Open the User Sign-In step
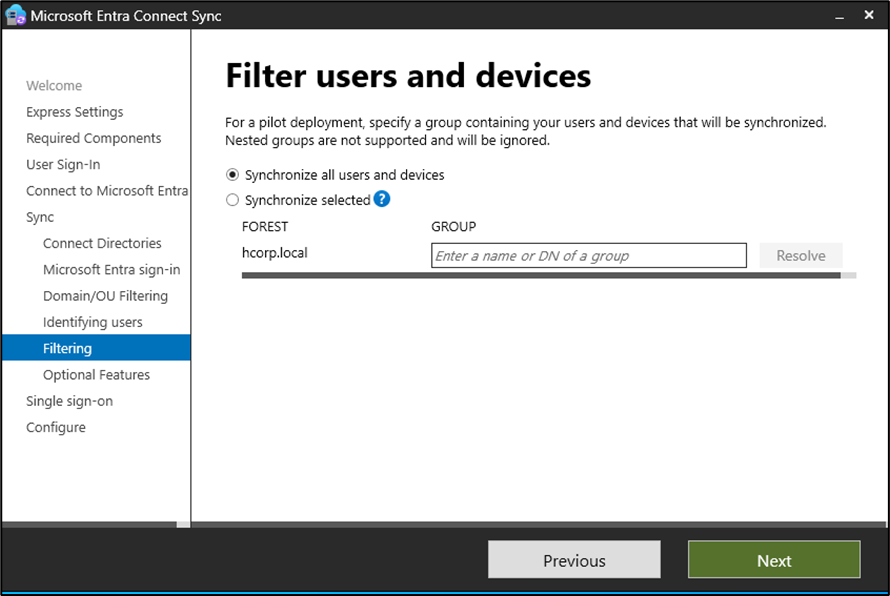 point(63,164)
